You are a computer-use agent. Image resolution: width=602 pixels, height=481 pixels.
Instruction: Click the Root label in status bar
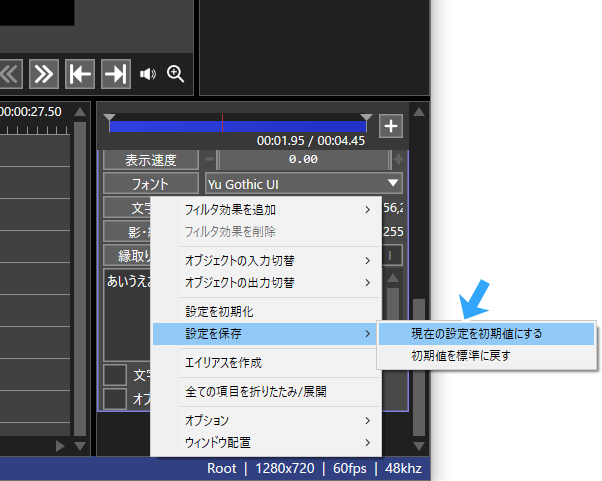pyautogui.click(x=222, y=469)
